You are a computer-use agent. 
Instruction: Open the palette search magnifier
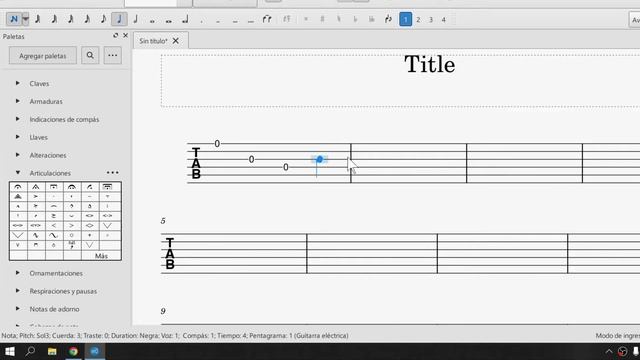[x=90, y=56]
